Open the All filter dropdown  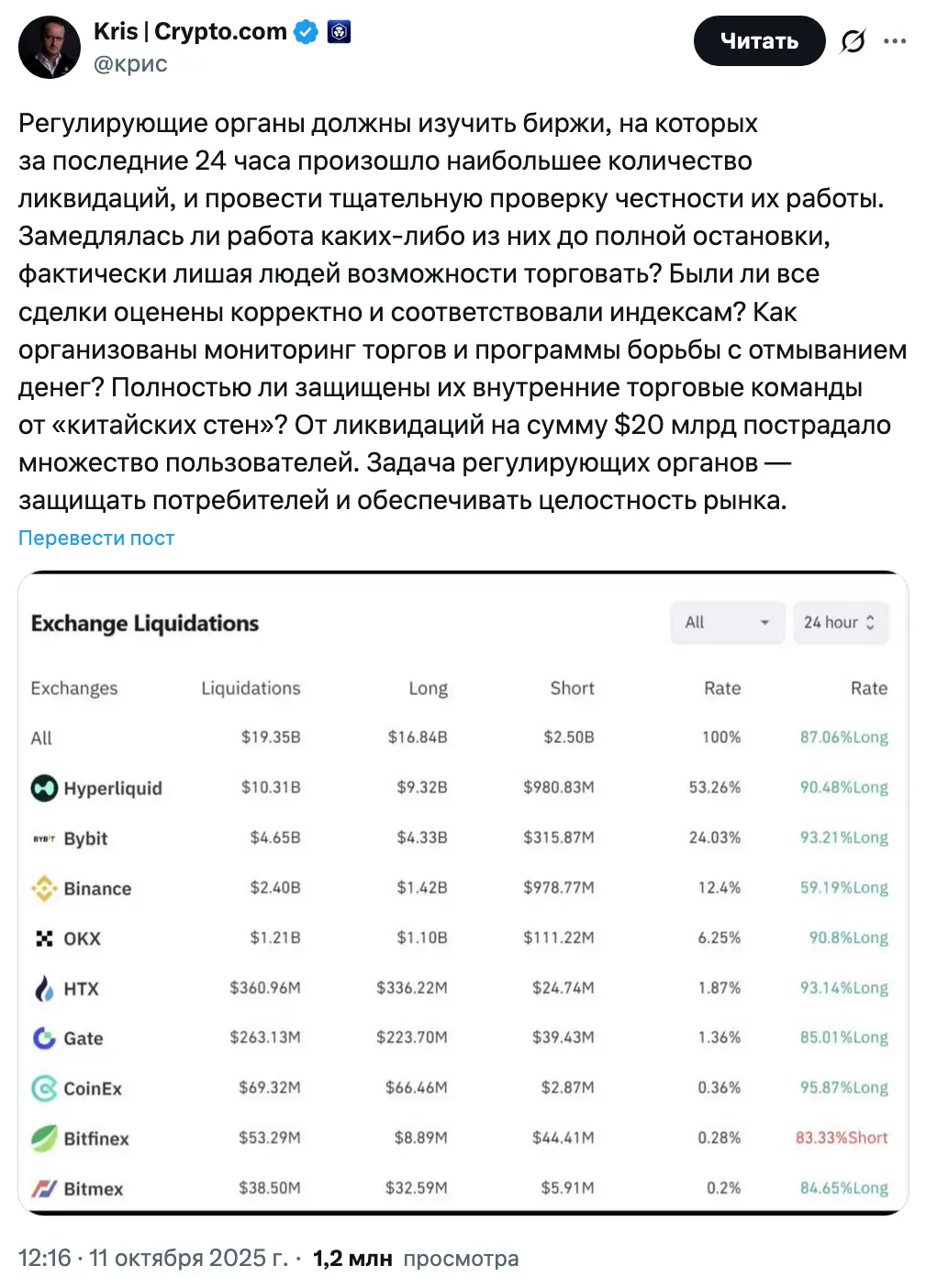click(x=727, y=623)
